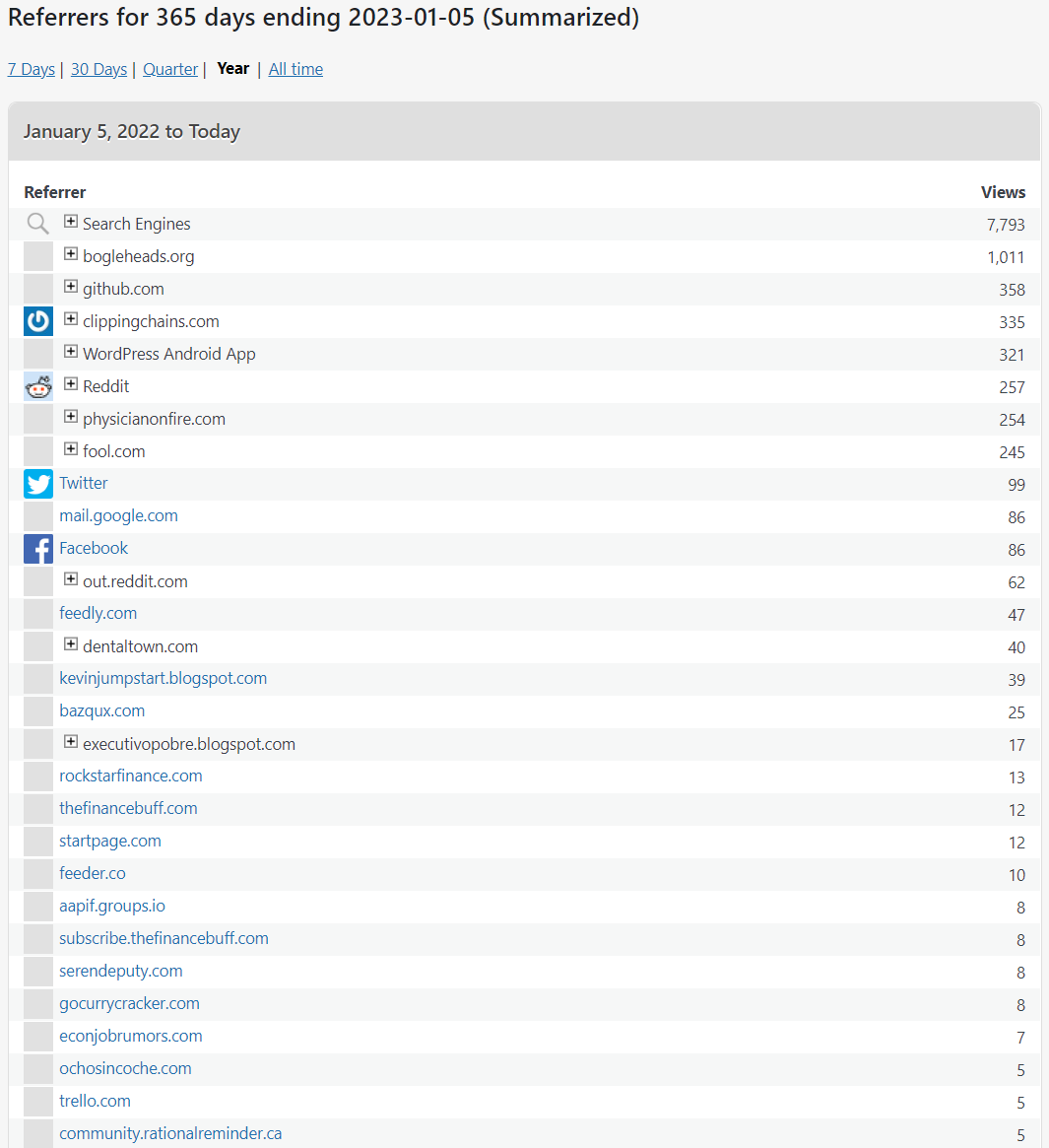Click the github.com label
This screenshot has width=1049, height=1148.
point(123,289)
